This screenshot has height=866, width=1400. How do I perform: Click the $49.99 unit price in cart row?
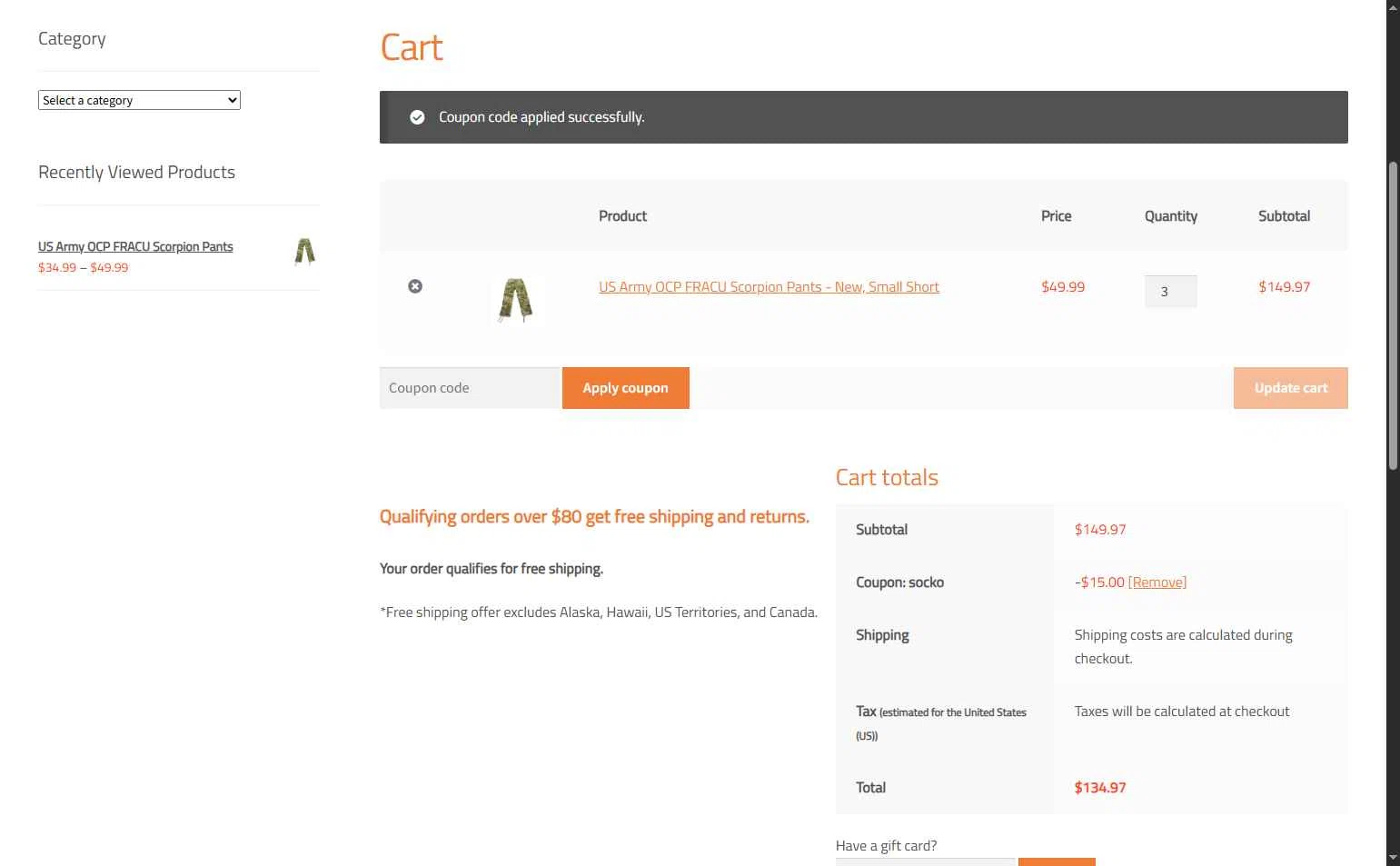[x=1063, y=287]
